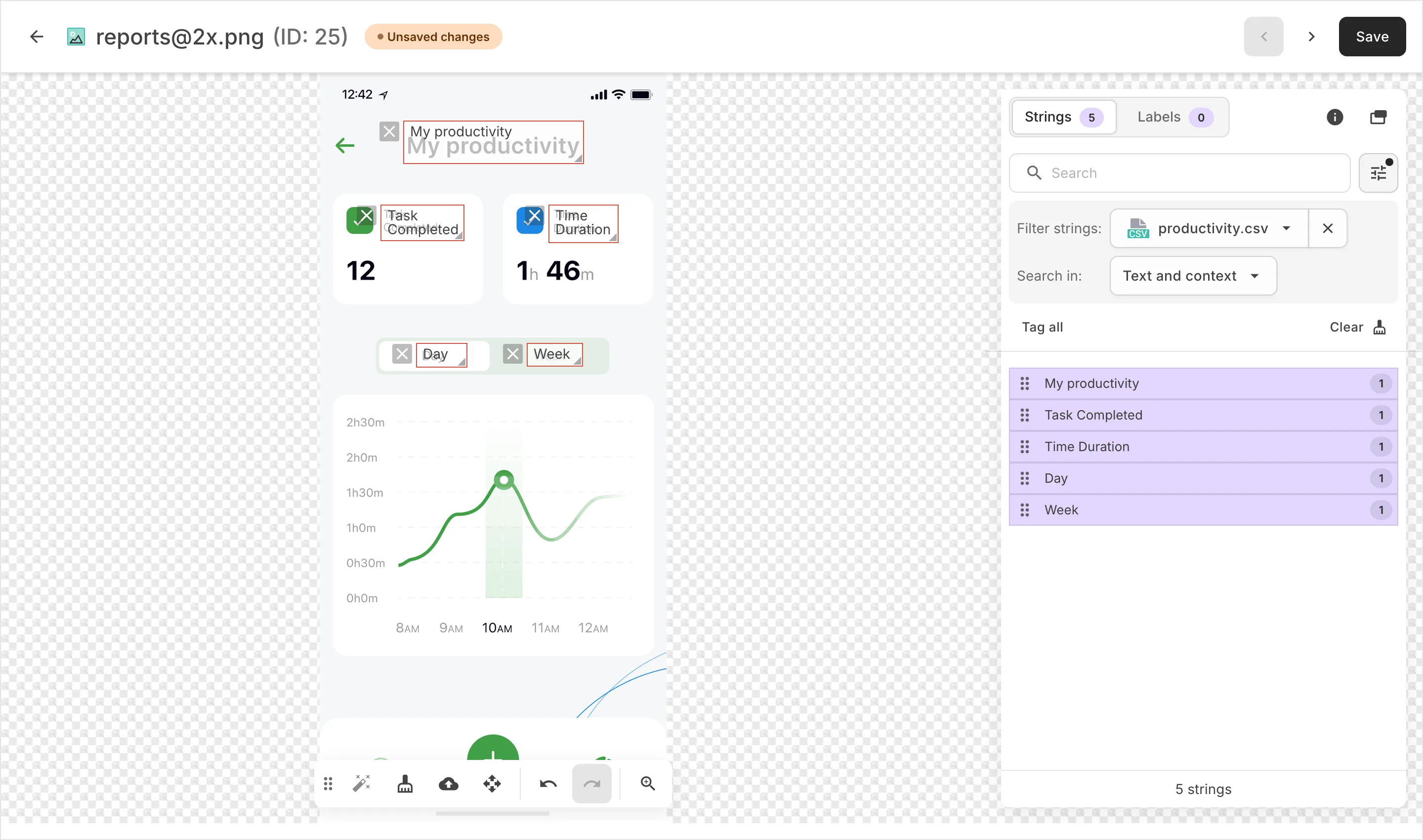Grab the toolbar drag handle dots
Image resolution: width=1423 pixels, height=840 pixels.
click(x=328, y=783)
